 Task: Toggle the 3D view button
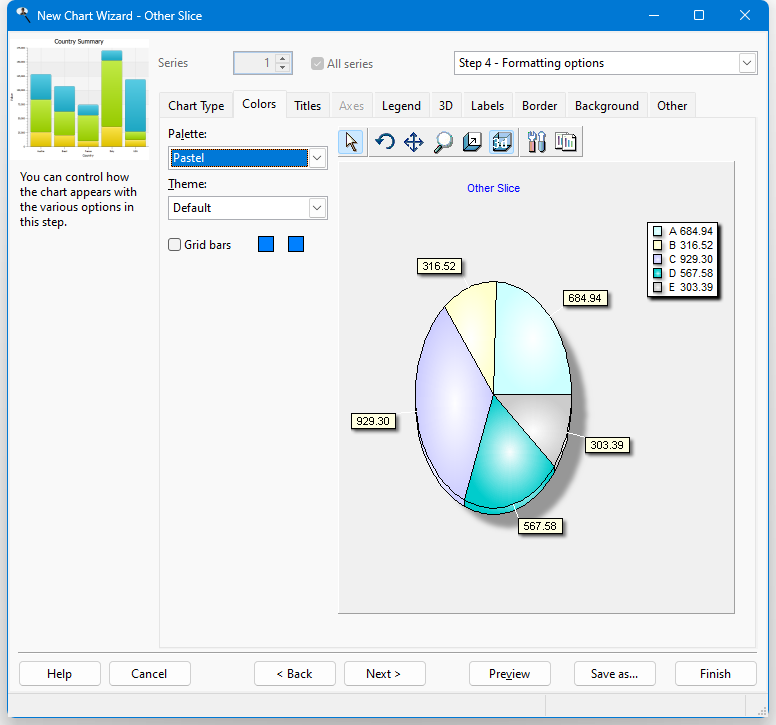[501, 142]
